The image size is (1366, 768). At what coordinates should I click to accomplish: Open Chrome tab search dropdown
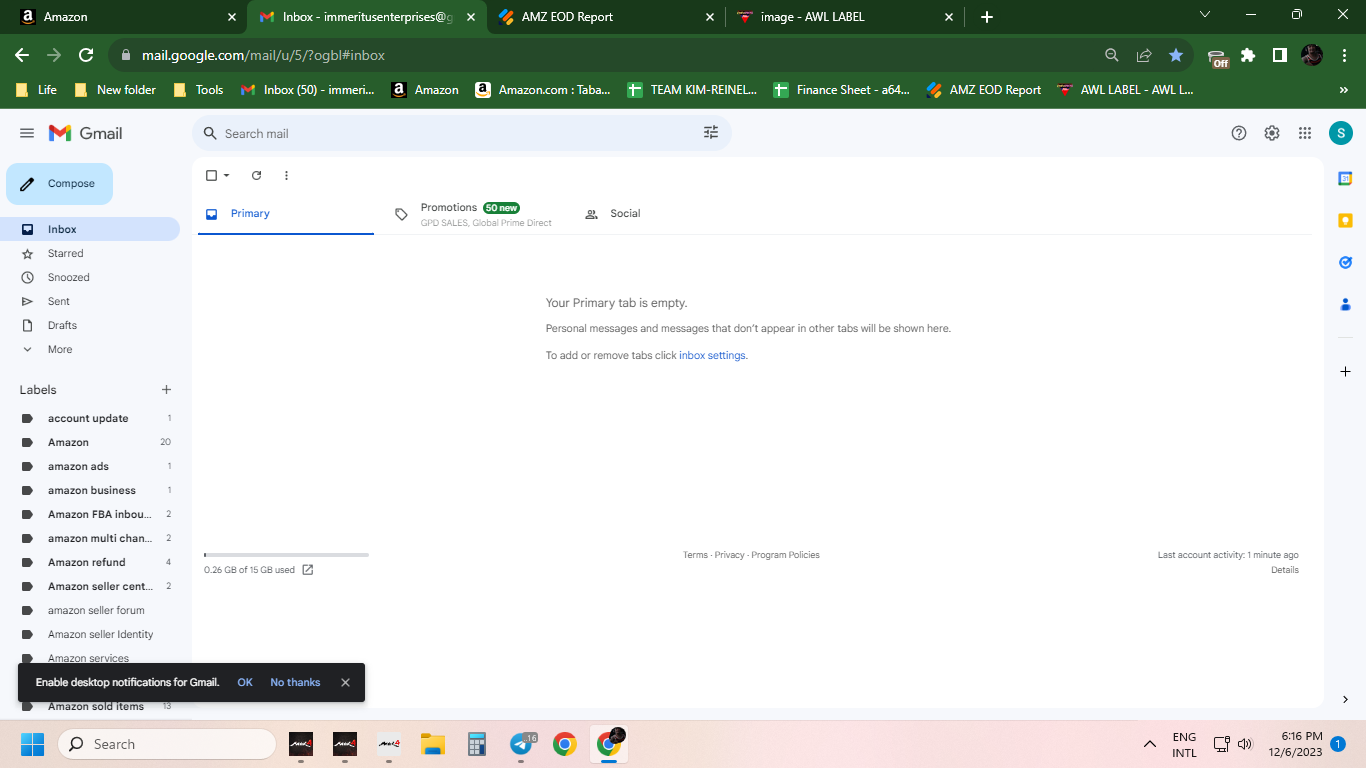1205,15
